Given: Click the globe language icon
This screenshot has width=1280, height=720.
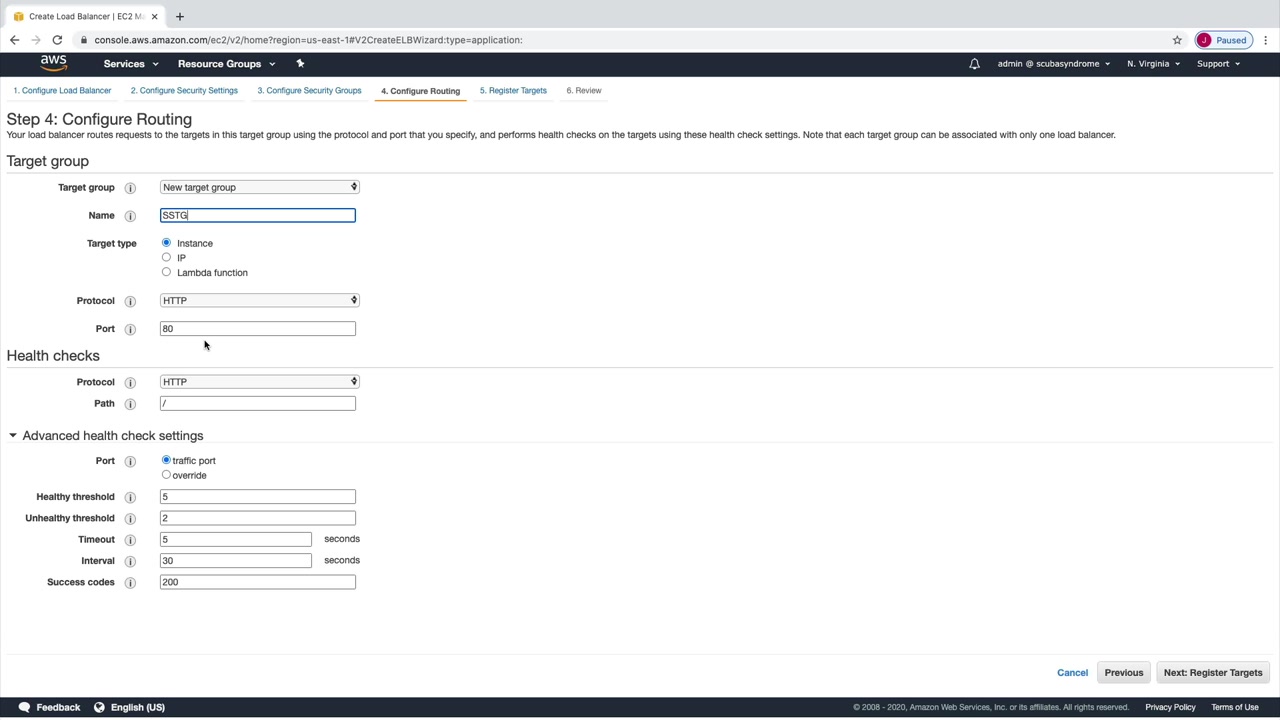Looking at the screenshot, I should point(99,707).
